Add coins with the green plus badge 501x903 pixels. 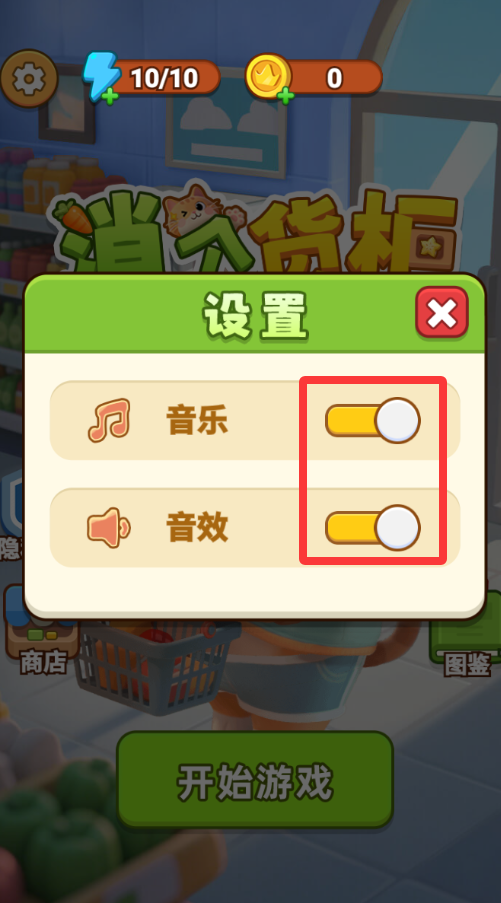pyautogui.click(x=286, y=95)
